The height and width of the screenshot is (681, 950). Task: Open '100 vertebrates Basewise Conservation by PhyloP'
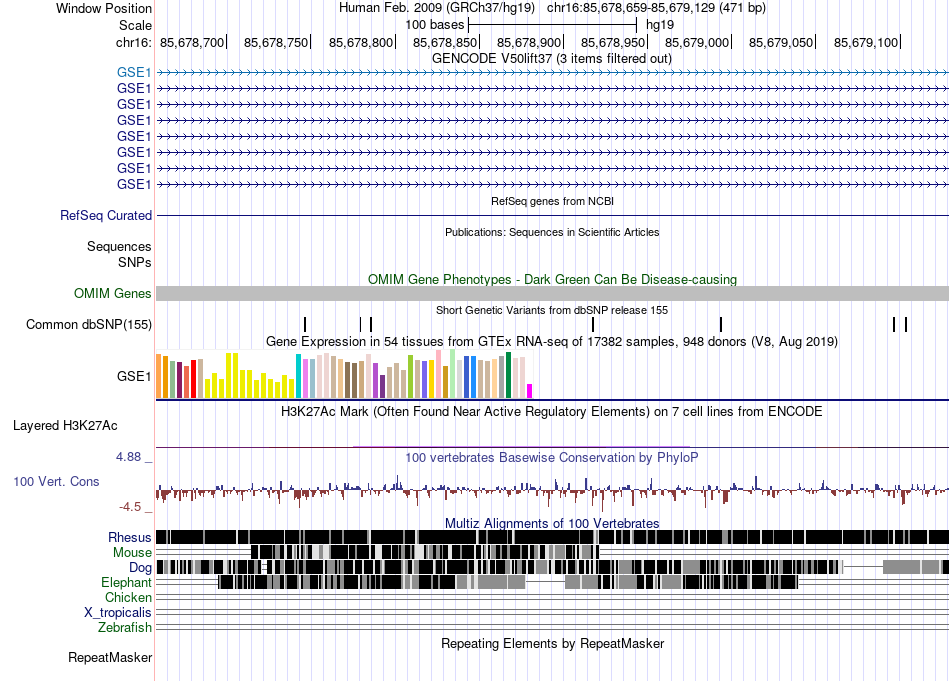(x=552, y=457)
